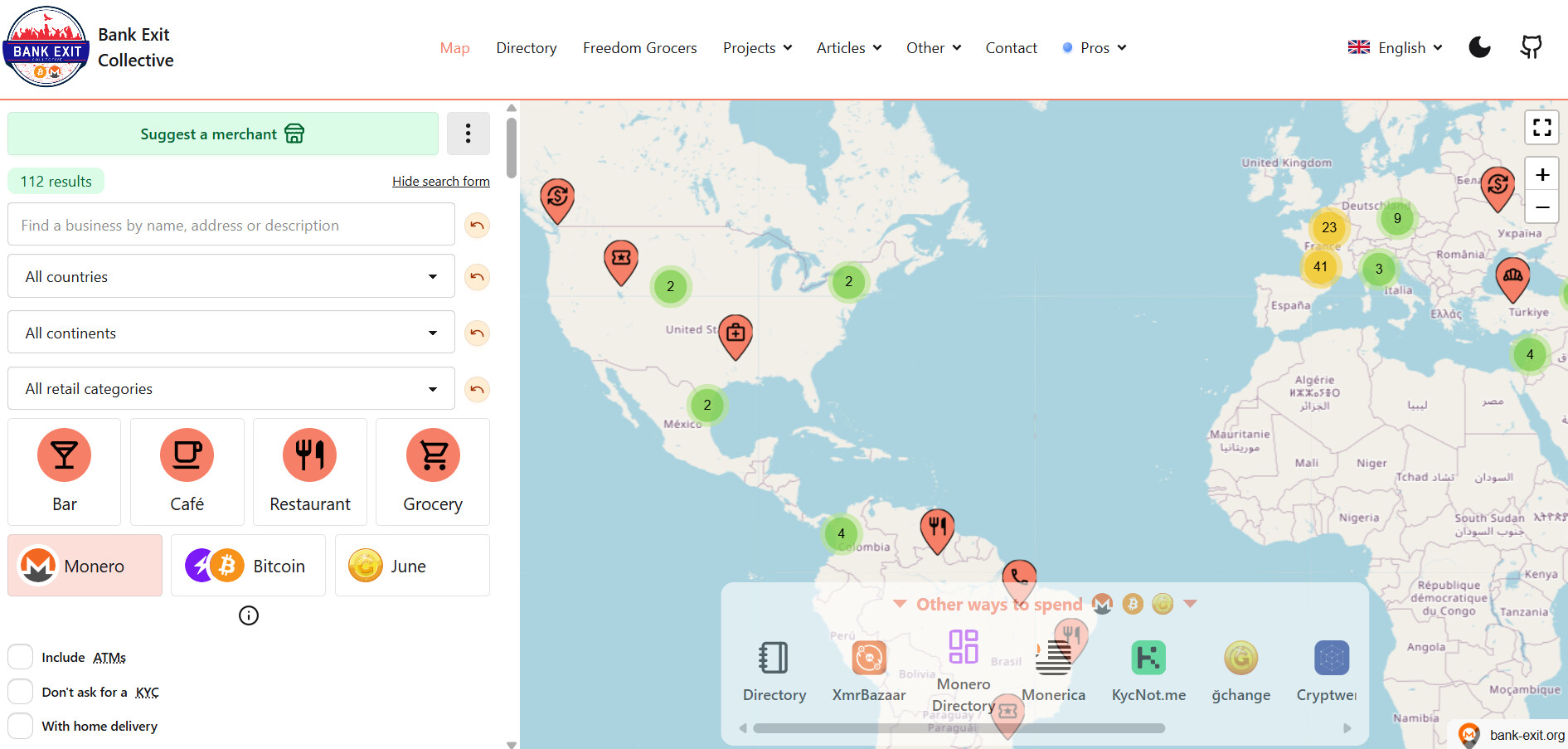Reset the business search field
The height and width of the screenshot is (749, 1568).
(x=477, y=226)
